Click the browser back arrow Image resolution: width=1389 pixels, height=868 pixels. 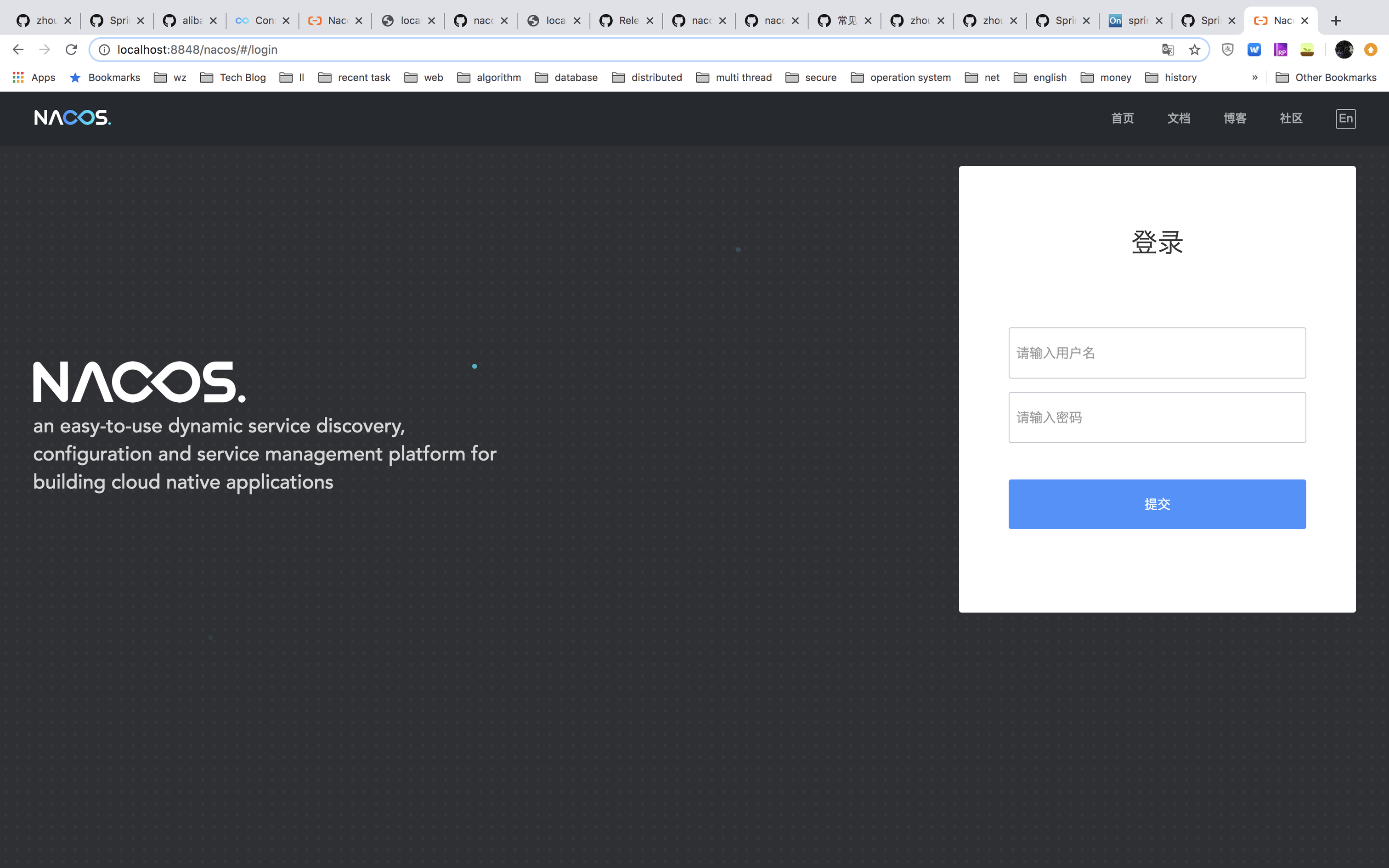click(x=18, y=50)
